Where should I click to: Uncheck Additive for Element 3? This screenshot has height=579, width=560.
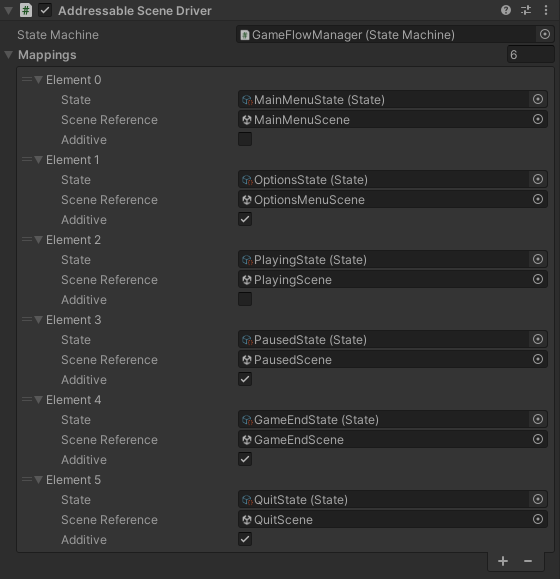pyautogui.click(x=245, y=379)
